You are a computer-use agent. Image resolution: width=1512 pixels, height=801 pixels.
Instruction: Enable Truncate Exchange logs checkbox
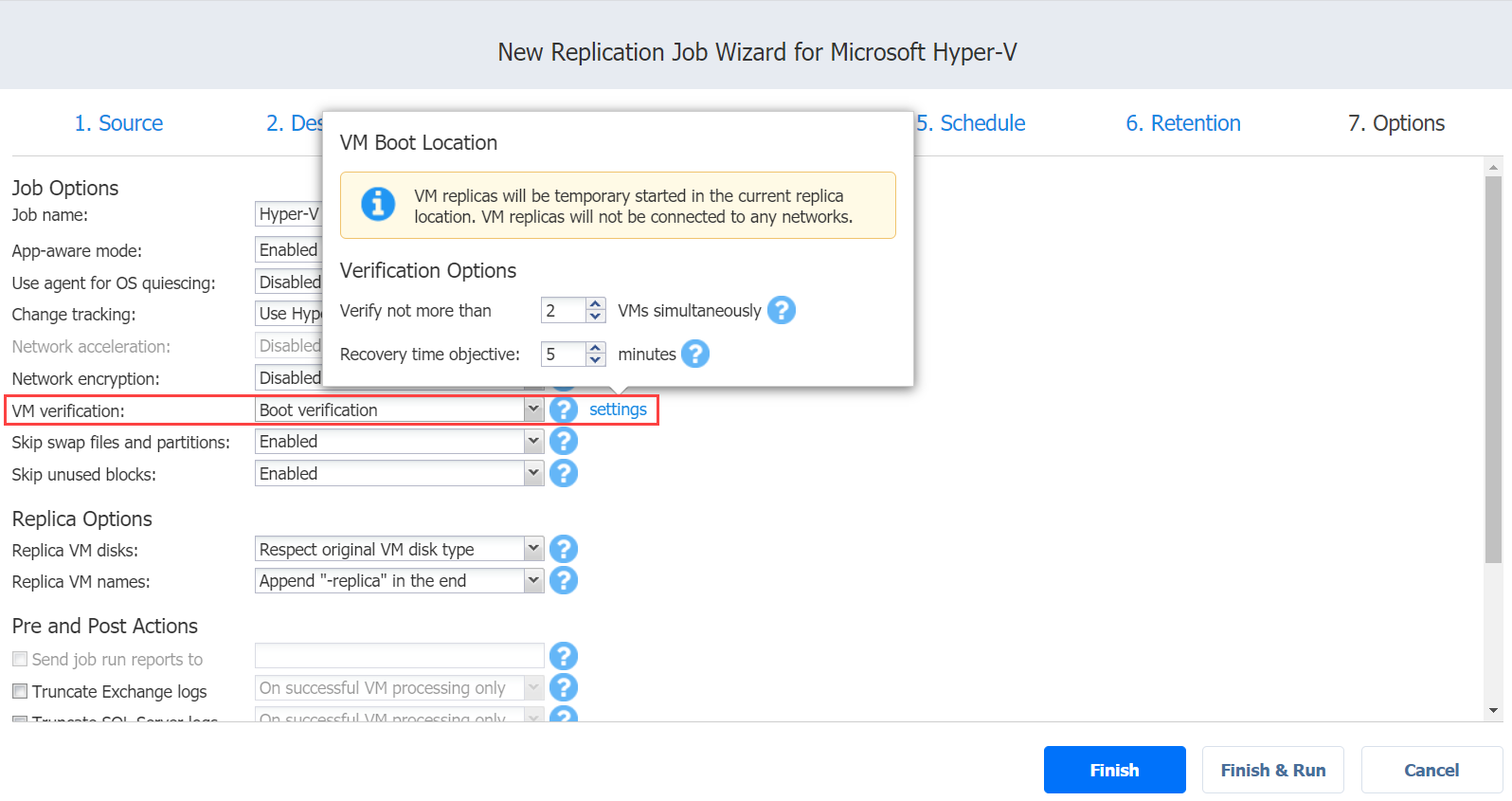tap(20, 691)
